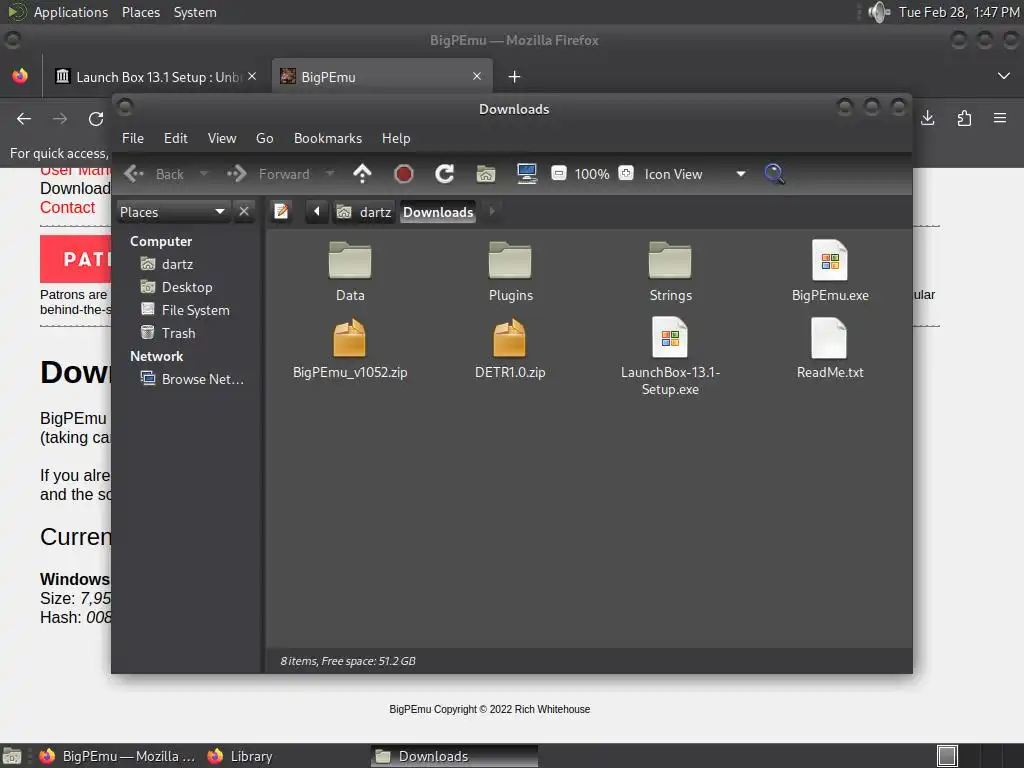
Task: Close the BigPEmu Firefox tab
Action: (477, 76)
